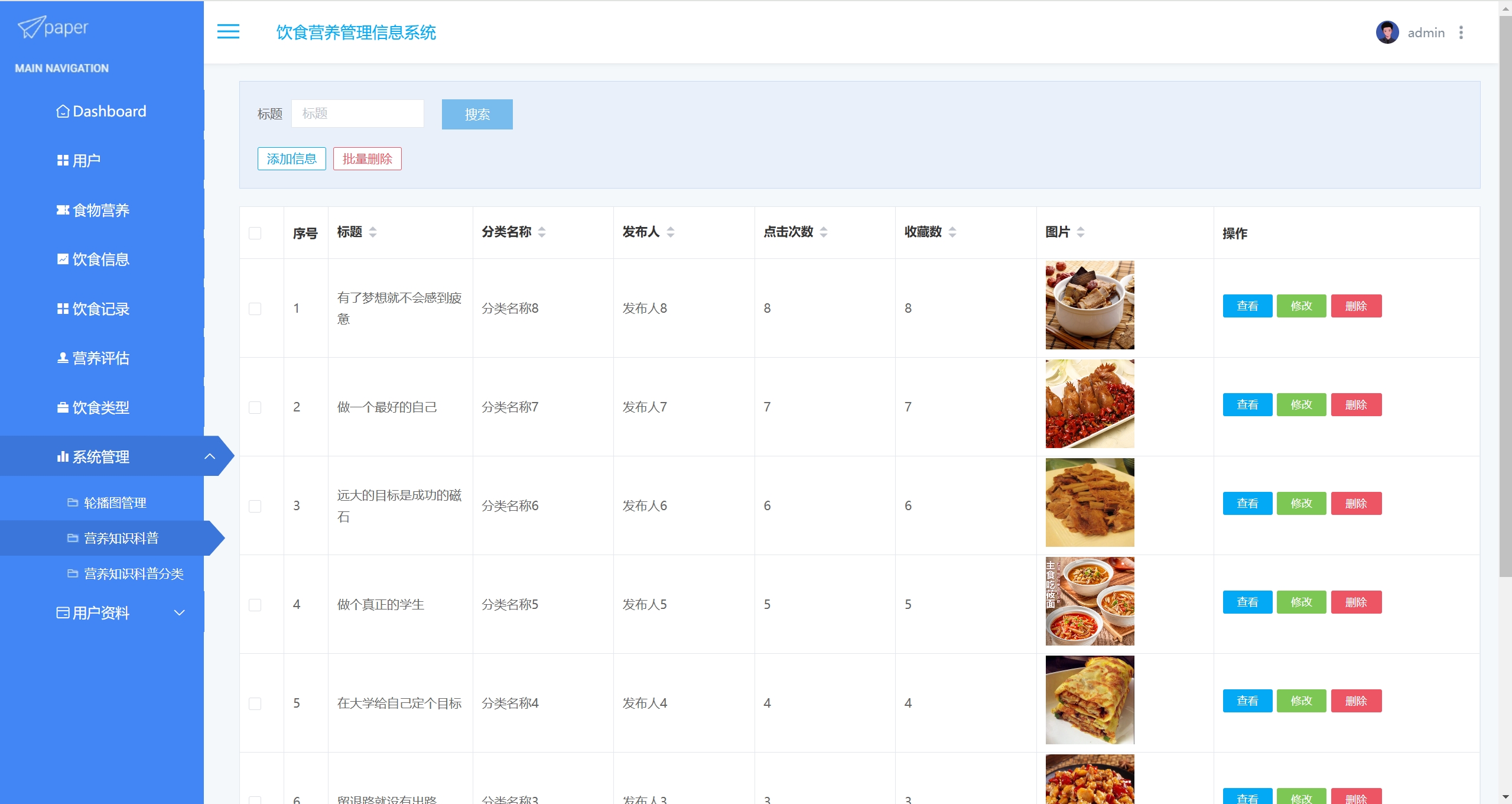Check the checkbox for row 3
The image size is (1512, 804).
(255, 506)
